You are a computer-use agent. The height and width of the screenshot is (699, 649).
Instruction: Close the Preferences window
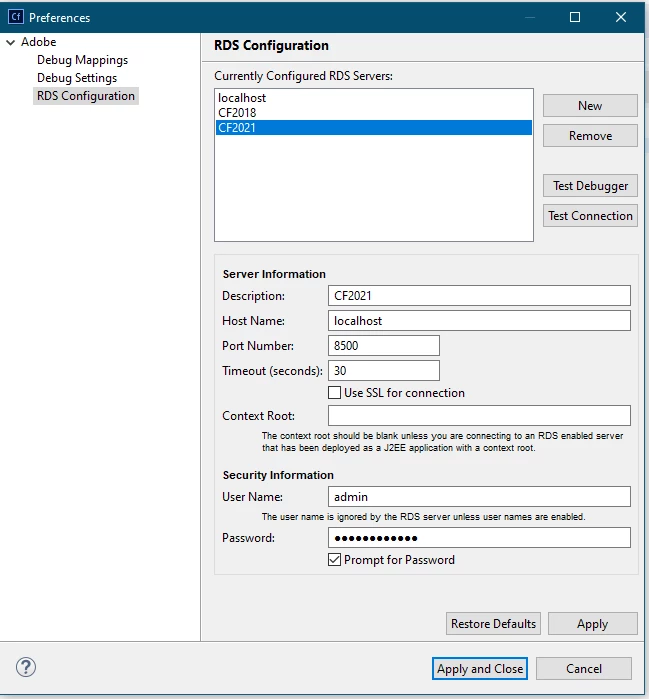tap(620, 17)
